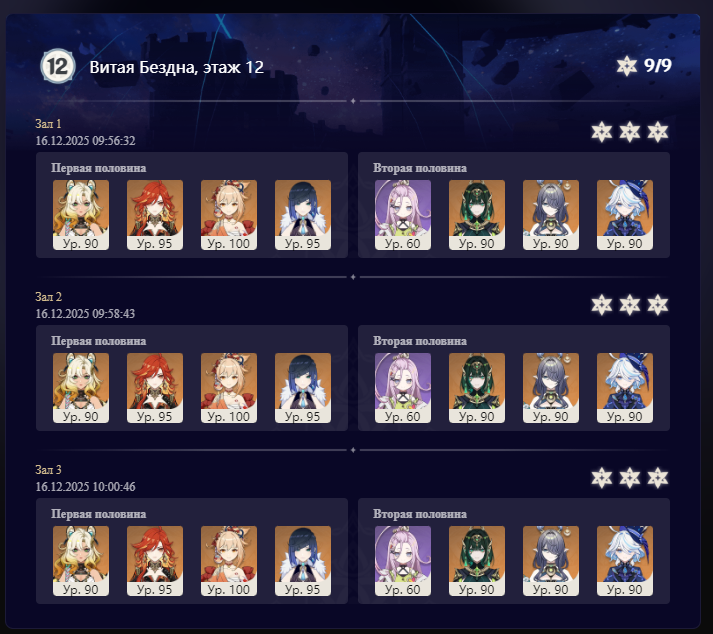The image size is (713, 634).
Task: Click the Зал 1 heading
Action: point(48,124)
